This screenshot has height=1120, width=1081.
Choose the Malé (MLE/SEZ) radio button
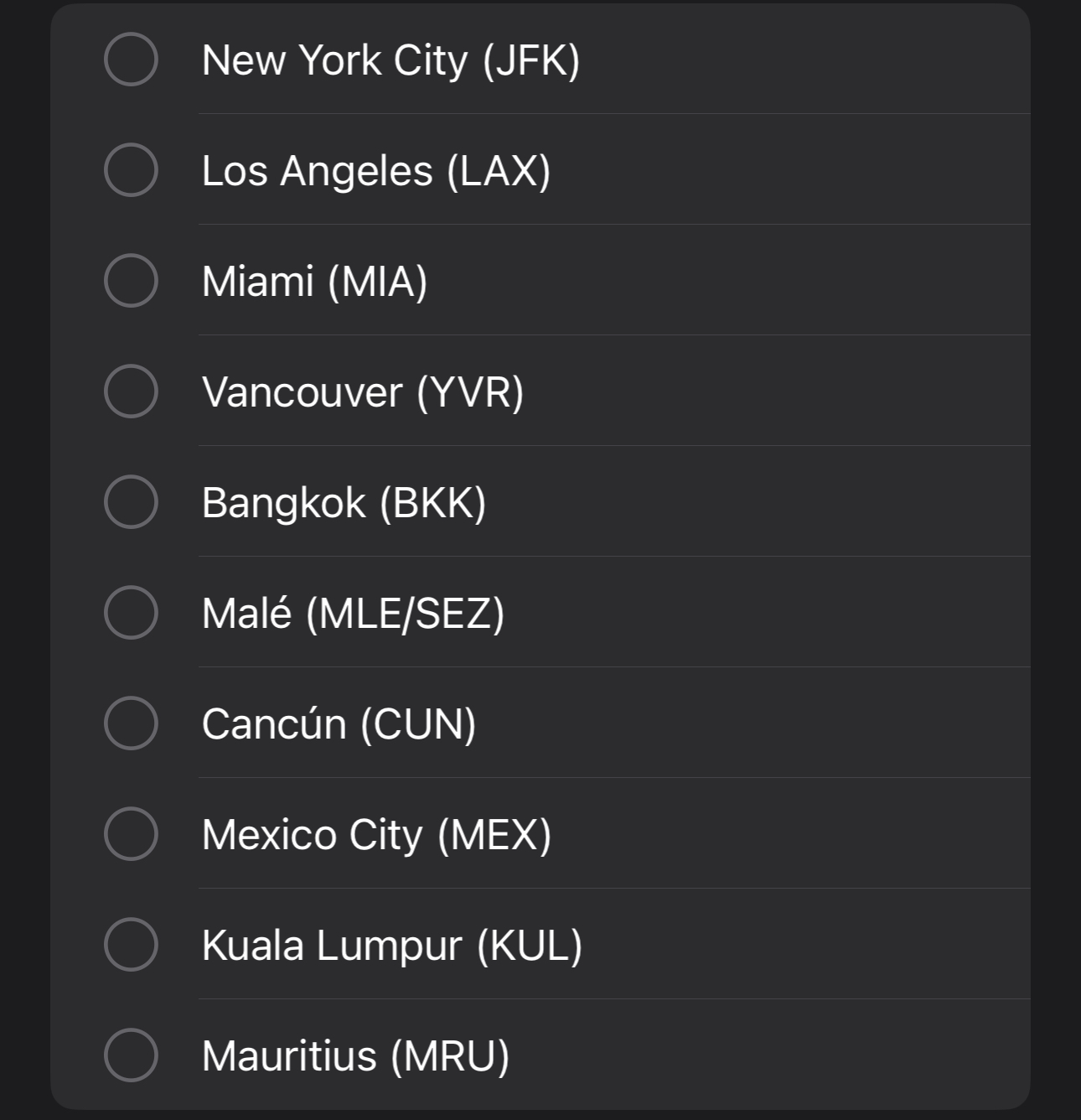click(131, 613)
